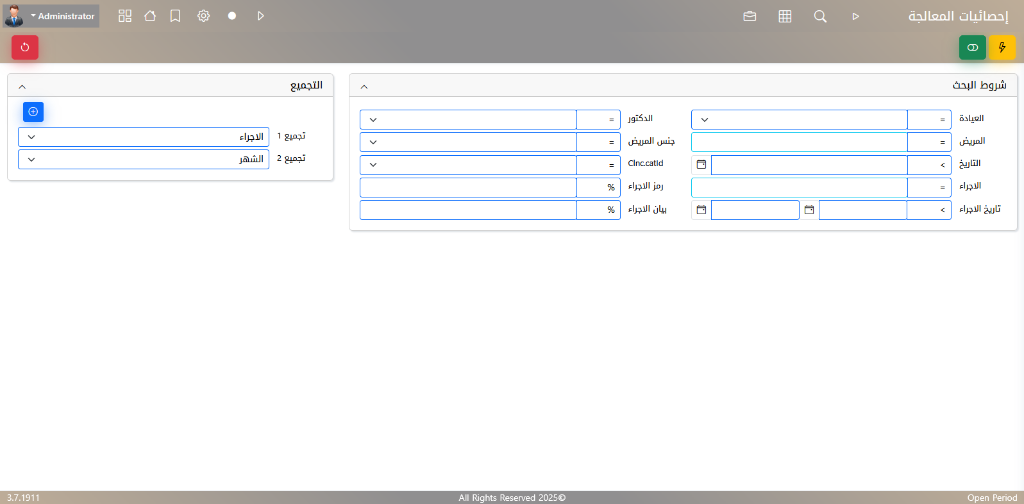The height and width of the screenshot is (504, 1024).
Task: Open bookmarks using the bookmark icon
Action: click(x=175, y=16)
